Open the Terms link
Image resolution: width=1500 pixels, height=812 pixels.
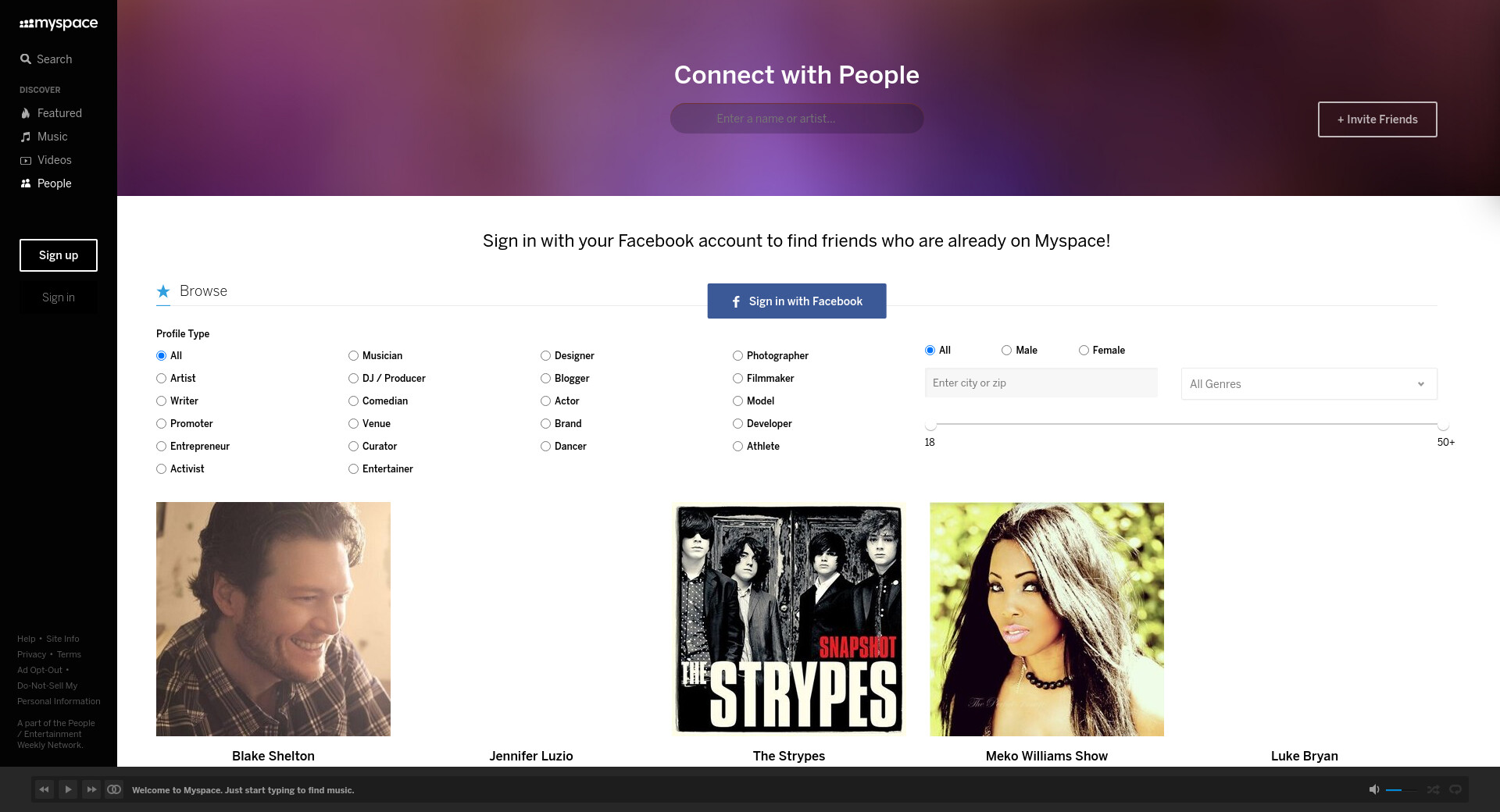point(69,654)
